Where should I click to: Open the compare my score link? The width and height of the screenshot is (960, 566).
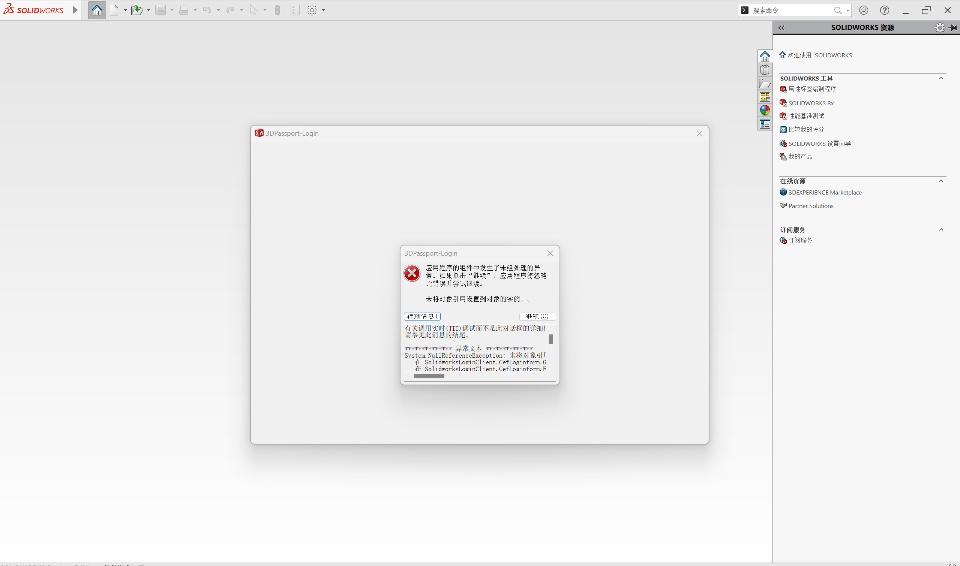pos(802,129)
